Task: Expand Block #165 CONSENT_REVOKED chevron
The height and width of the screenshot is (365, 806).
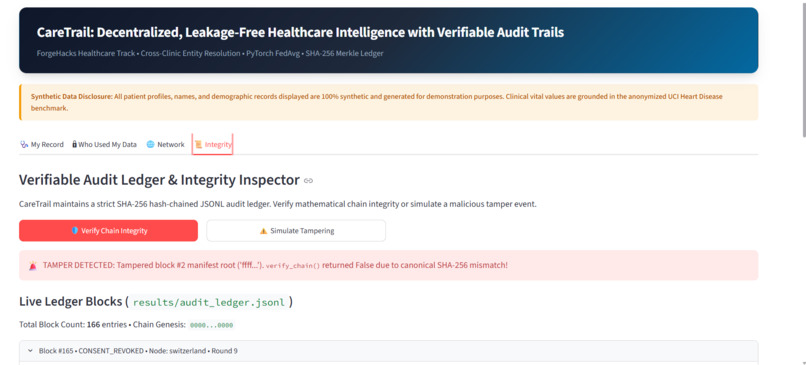Action: coord(30,351)
